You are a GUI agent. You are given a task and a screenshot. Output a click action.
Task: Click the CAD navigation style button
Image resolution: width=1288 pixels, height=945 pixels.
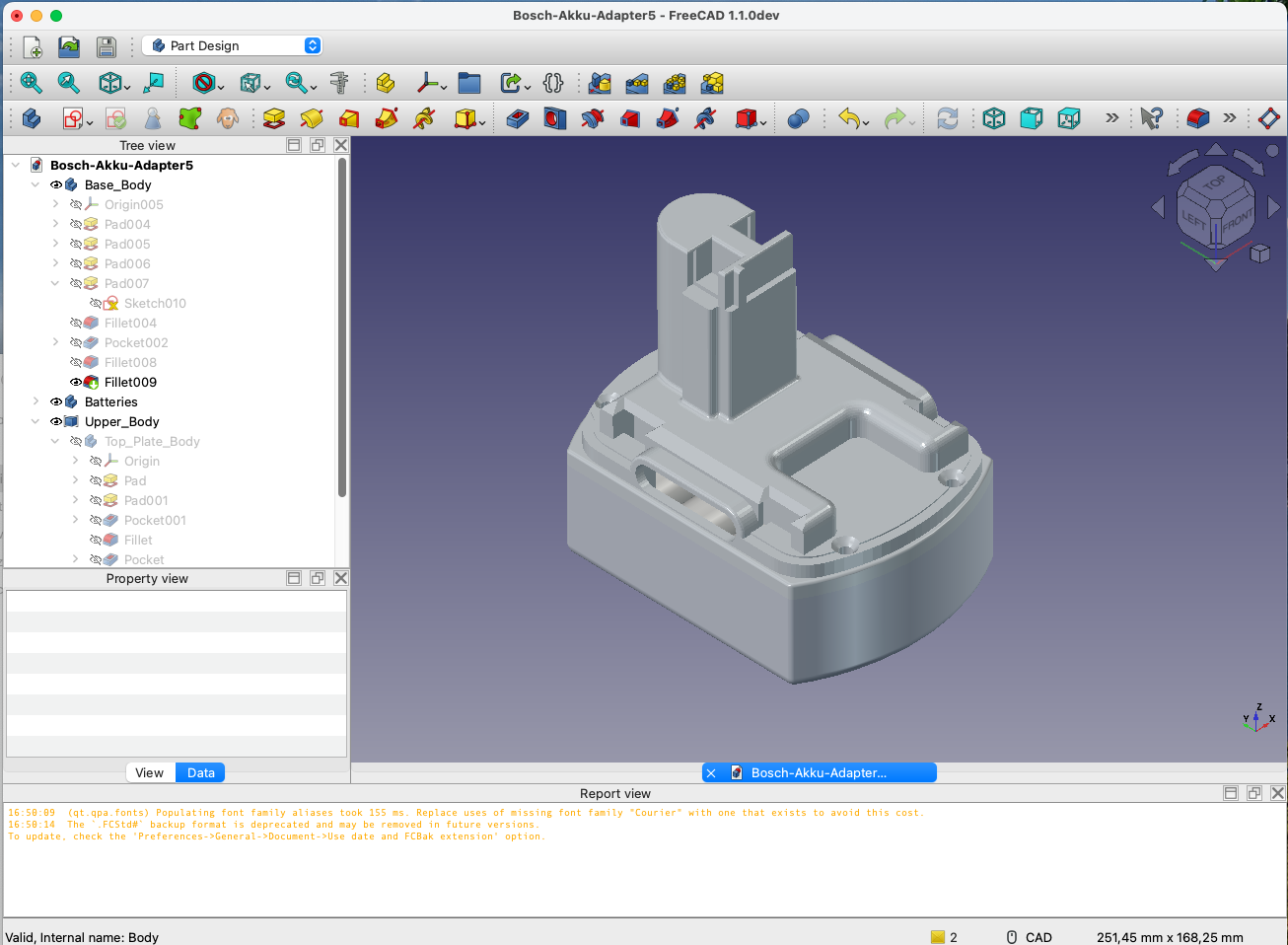coord(1029,937)
